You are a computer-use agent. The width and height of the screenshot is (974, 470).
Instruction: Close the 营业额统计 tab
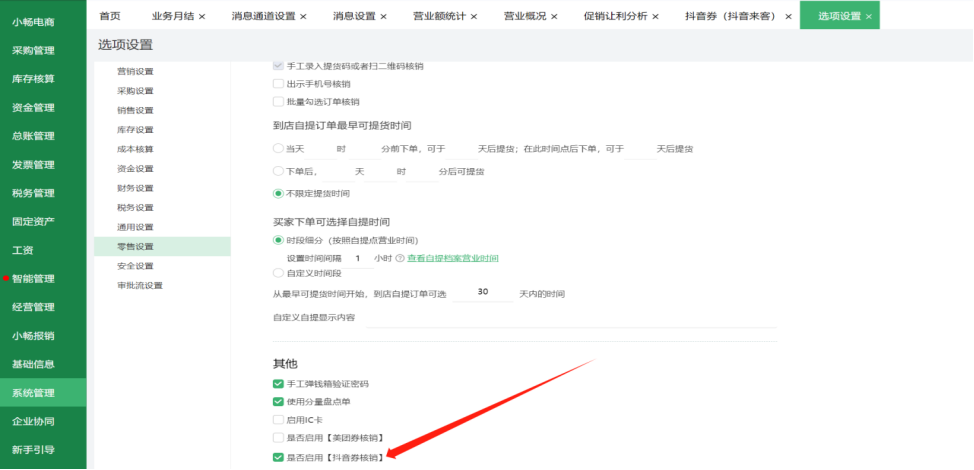(474, 17)
